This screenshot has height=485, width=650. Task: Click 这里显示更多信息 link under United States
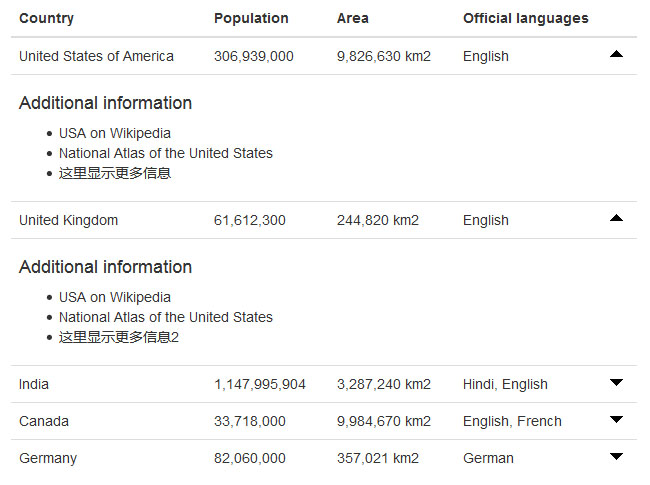pyautogui.click(x=114, y=173)
